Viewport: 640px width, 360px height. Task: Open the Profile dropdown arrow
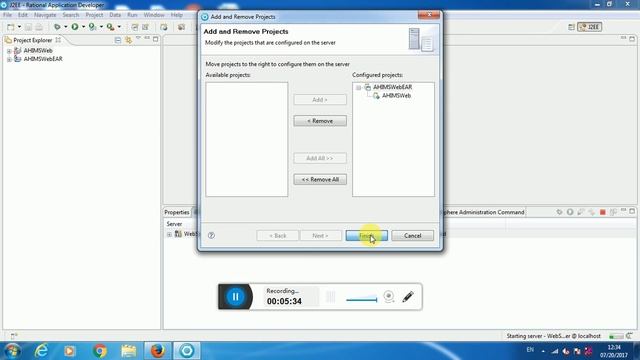click(x=101, y=27)
